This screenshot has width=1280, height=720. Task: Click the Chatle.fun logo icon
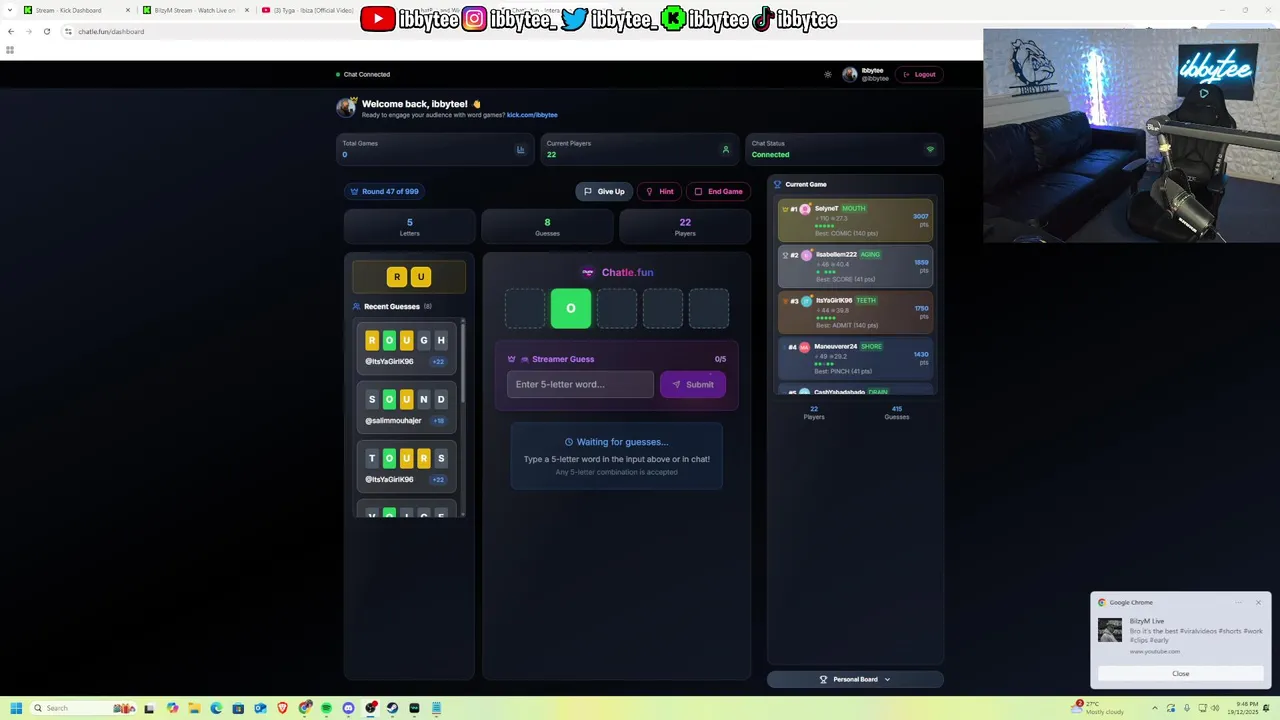point(588,272)
